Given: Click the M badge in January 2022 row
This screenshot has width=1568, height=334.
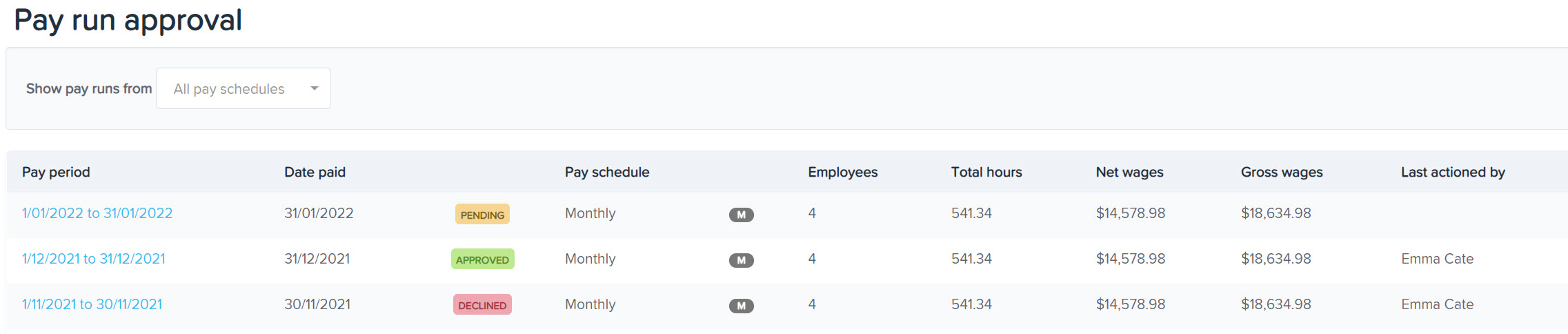Looking at the screenshot, I should click(x=741, y=215).
